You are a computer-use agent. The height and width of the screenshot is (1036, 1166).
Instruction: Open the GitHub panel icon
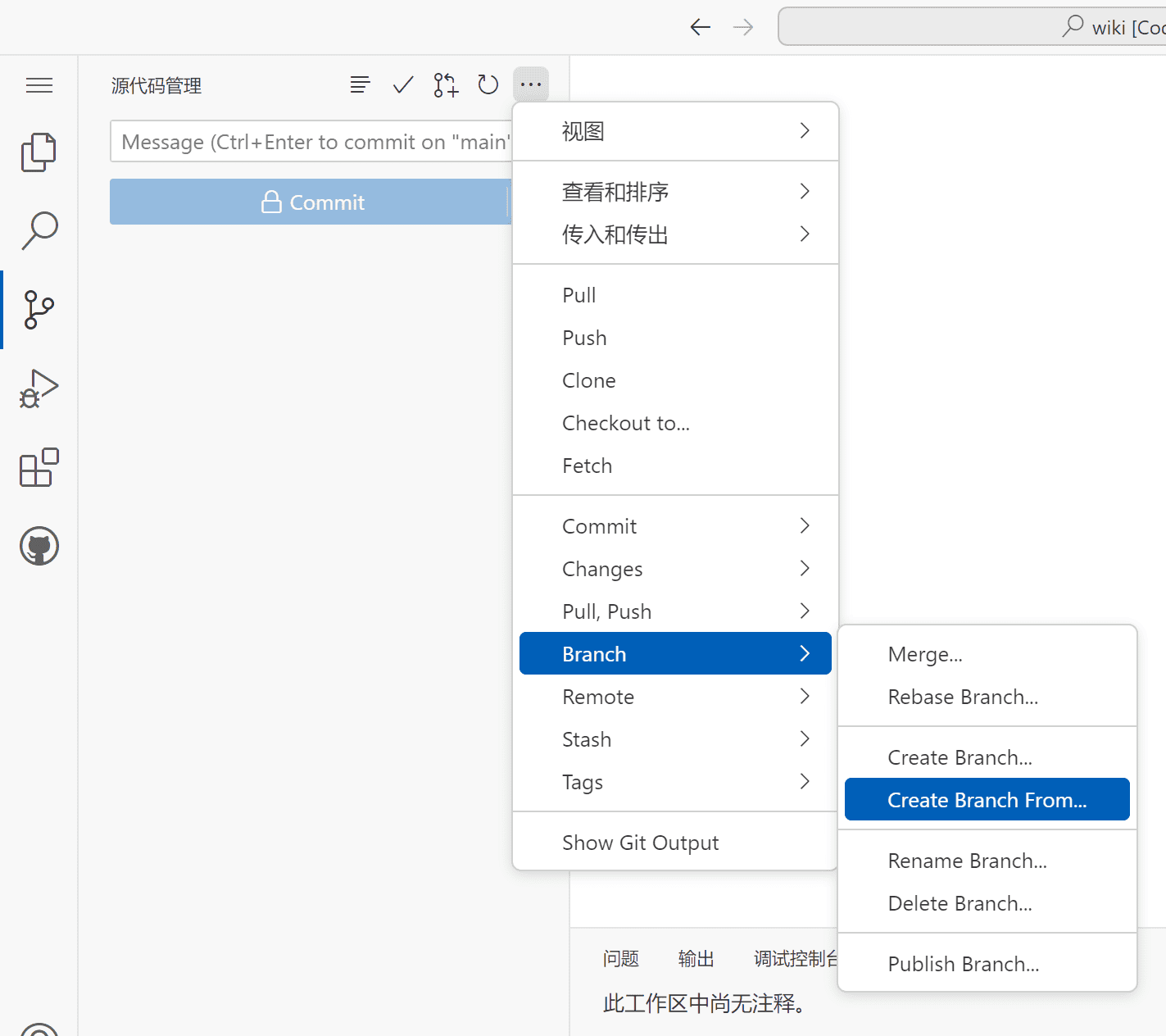pos(39,546)
